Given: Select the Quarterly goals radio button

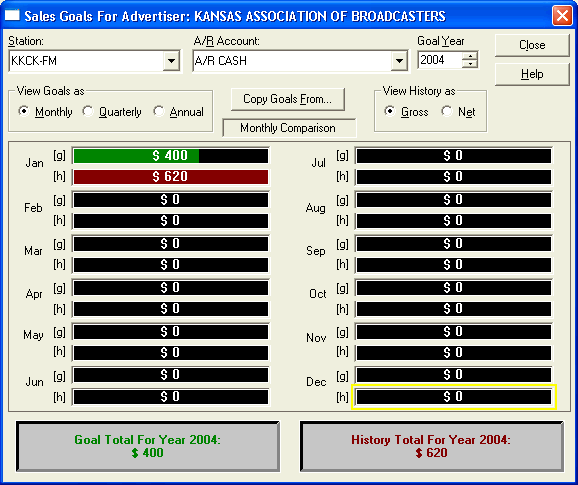Looking at the screenshot, I should pyautogui.click(x=88, y=111).
